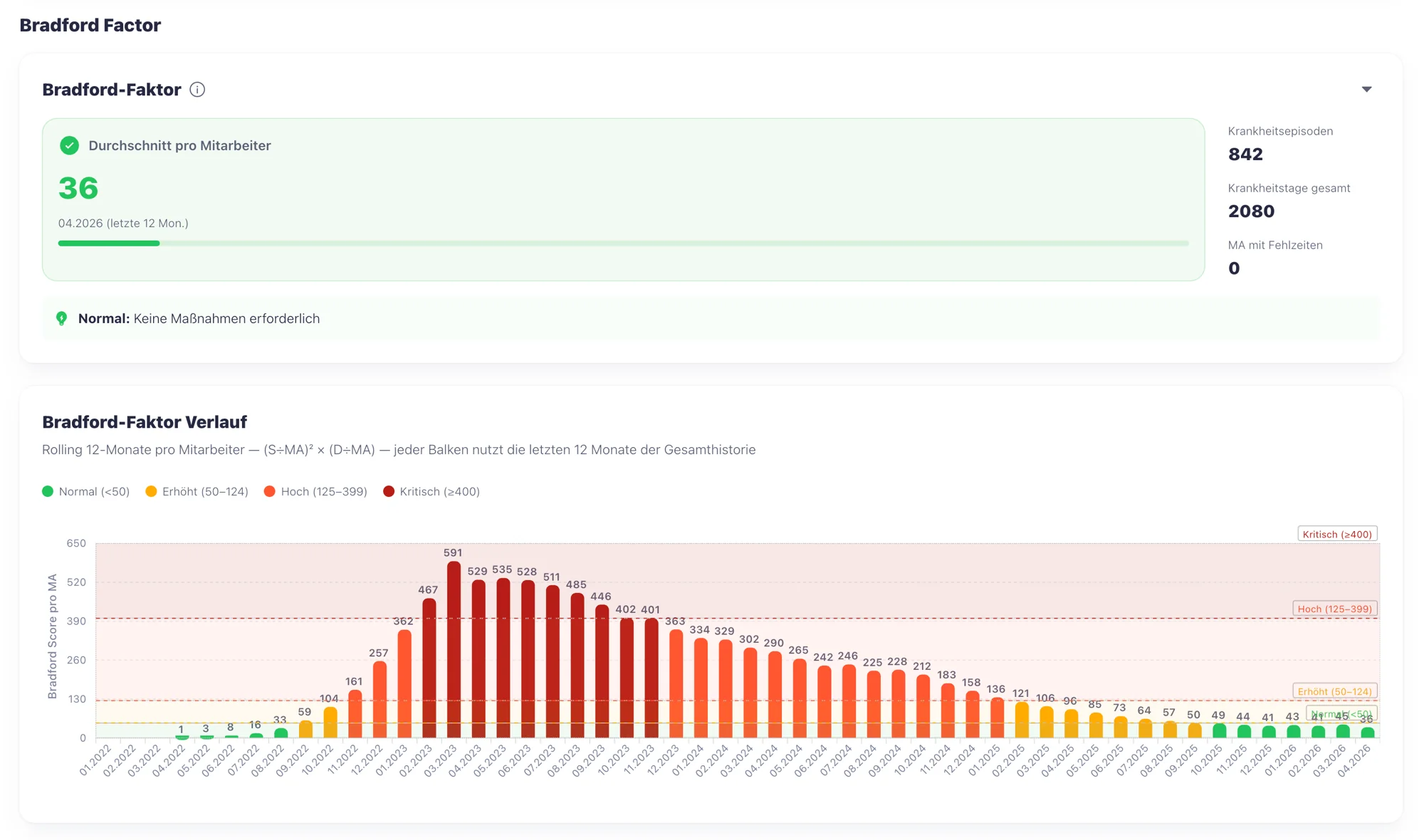Click the Kritisch (≥400) threshold label on the chart
This screenshot has height=840, width=1424.
1336,535
